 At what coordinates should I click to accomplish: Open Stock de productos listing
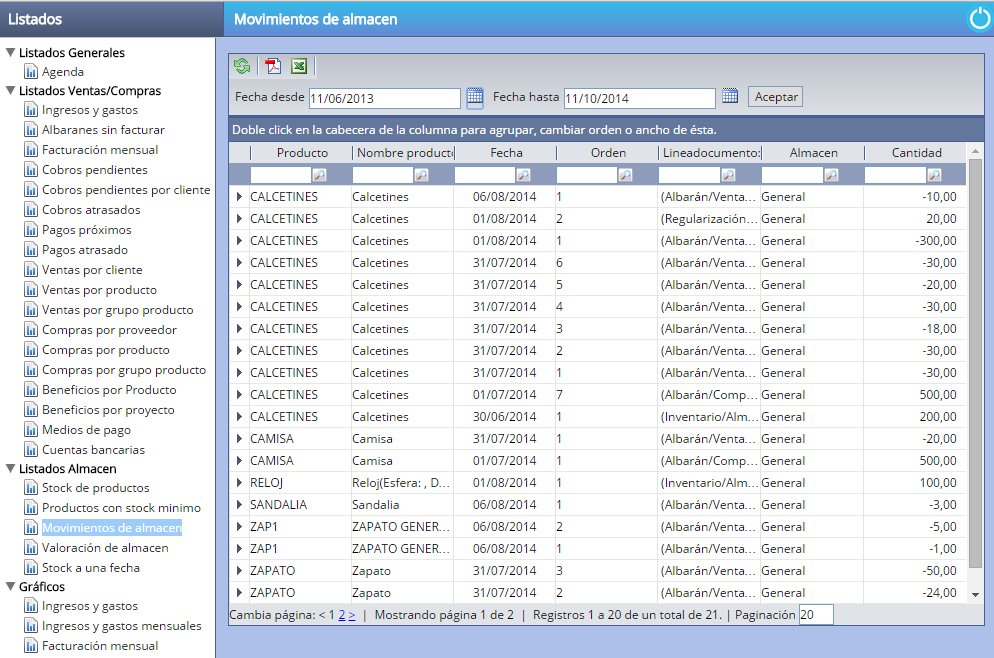(x=95, y=488)
